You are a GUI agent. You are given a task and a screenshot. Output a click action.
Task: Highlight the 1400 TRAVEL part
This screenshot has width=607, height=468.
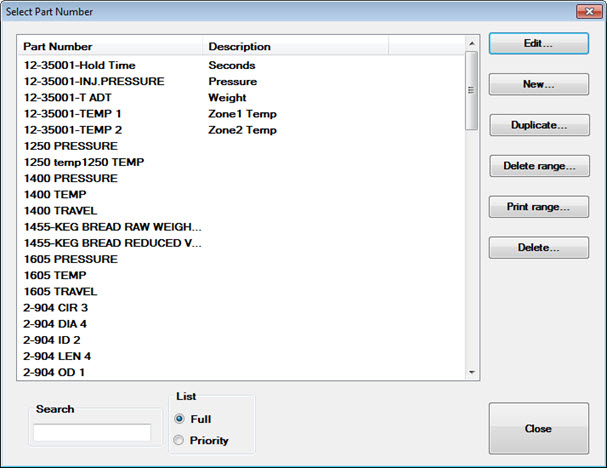[x=61, y=211]
